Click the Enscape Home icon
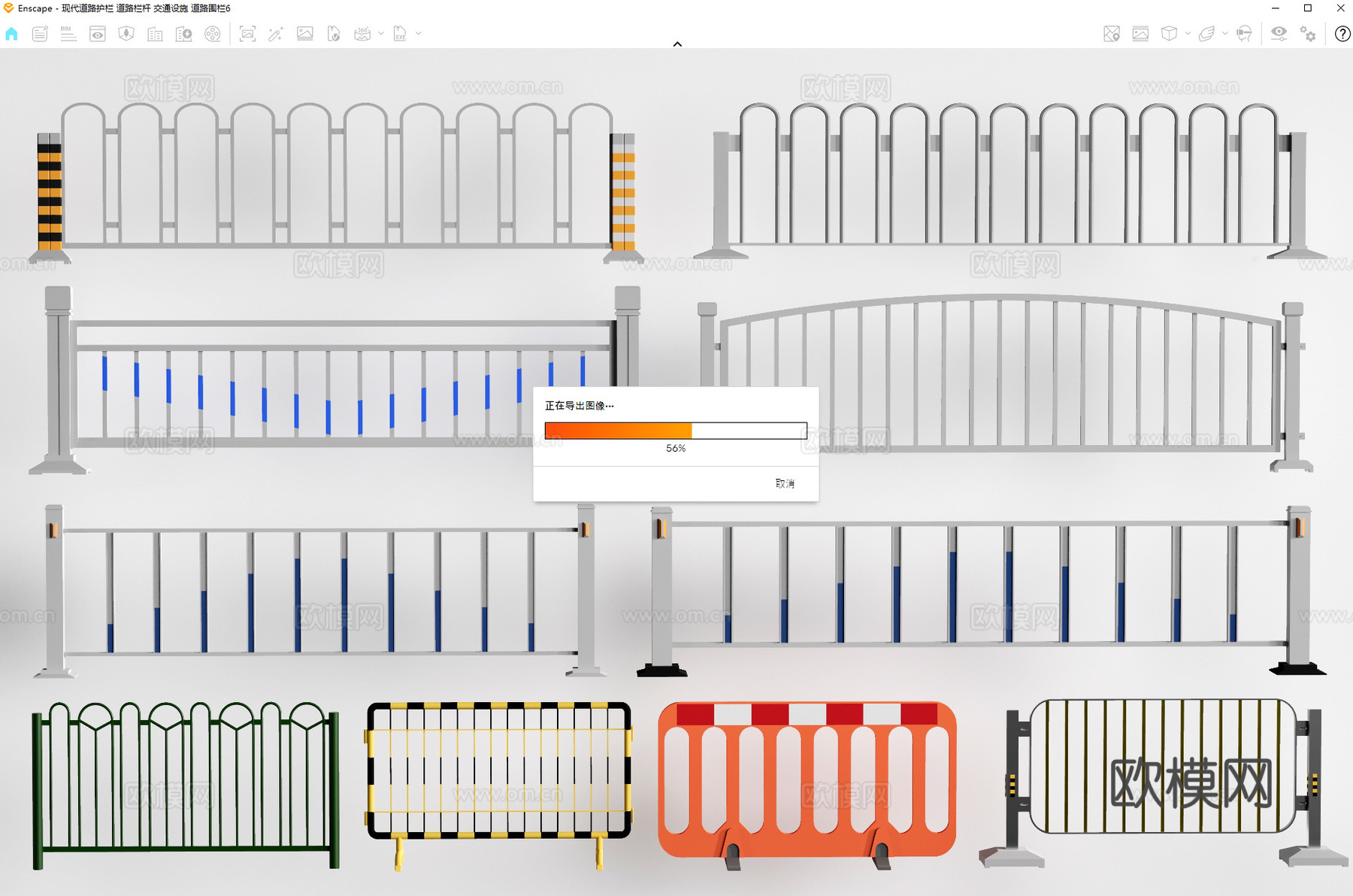Viewport: 1353px width, 896px height. pos(11,34)
